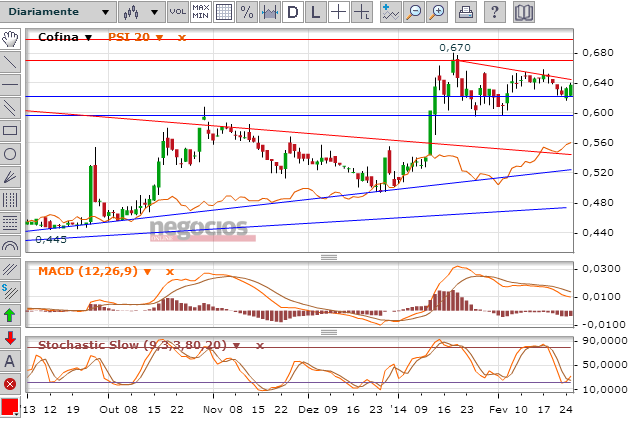Toggle the chart grid button
Screen dimensions: 634x425
(224, 12)
